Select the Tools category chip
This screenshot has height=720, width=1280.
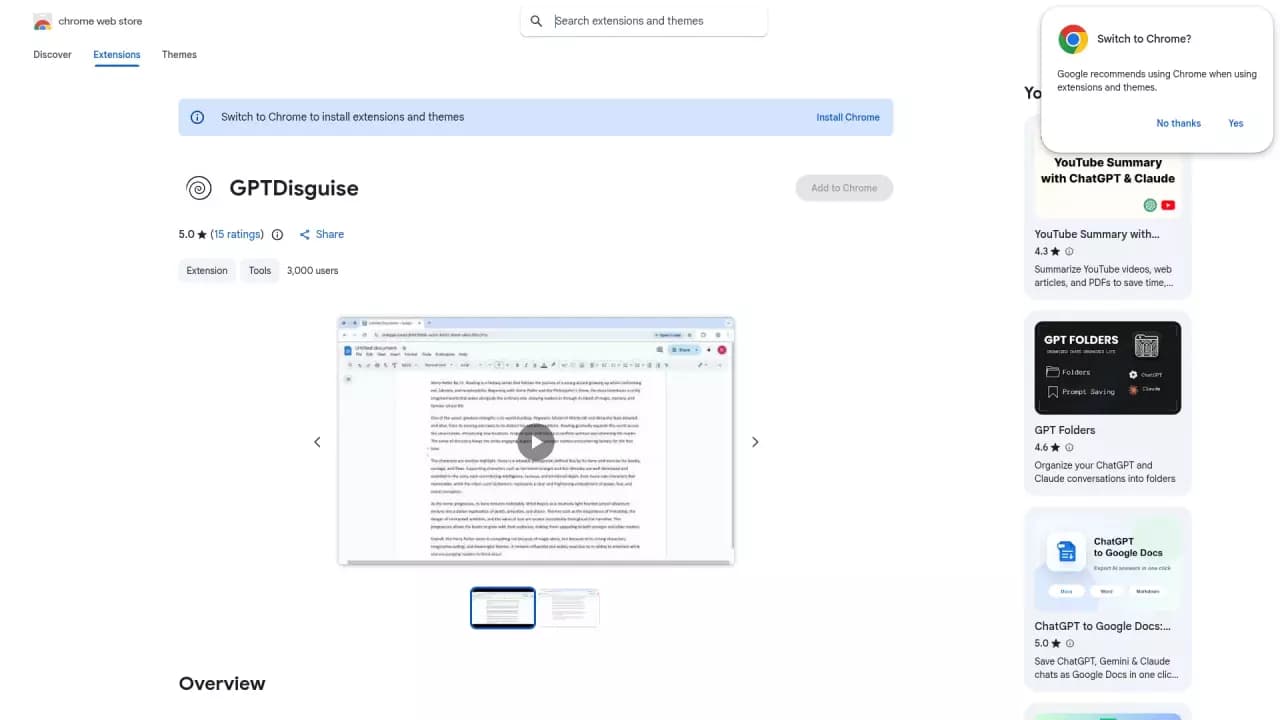coord(260,271)
